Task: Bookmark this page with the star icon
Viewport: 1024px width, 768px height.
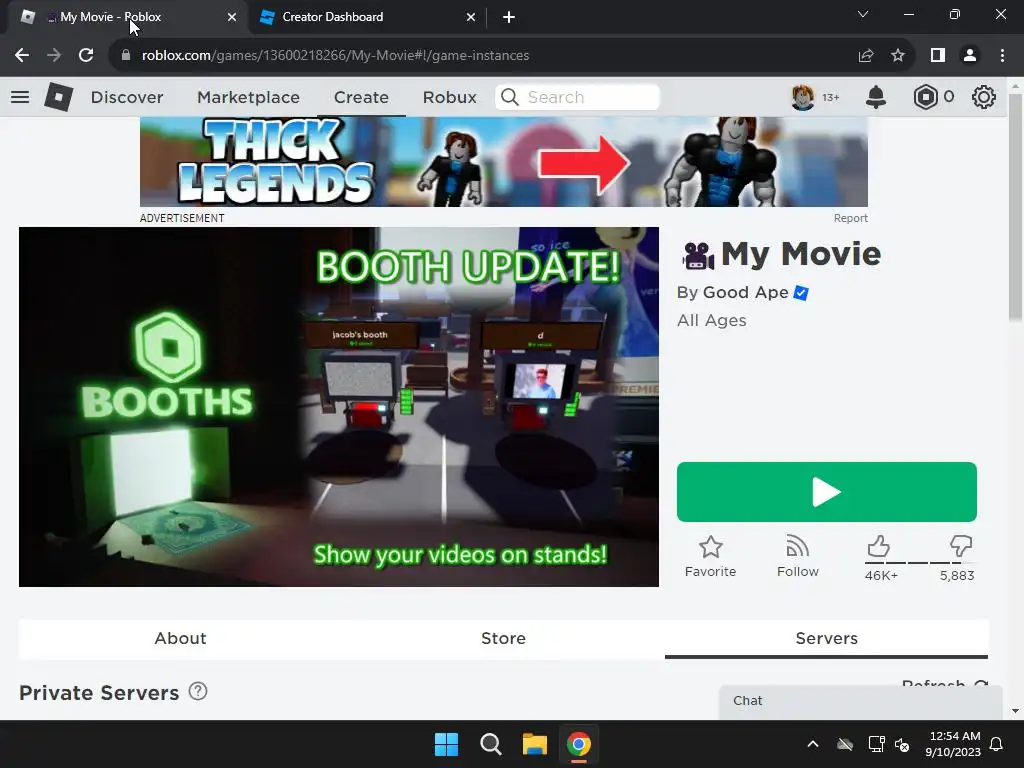Action: [898, 56]
